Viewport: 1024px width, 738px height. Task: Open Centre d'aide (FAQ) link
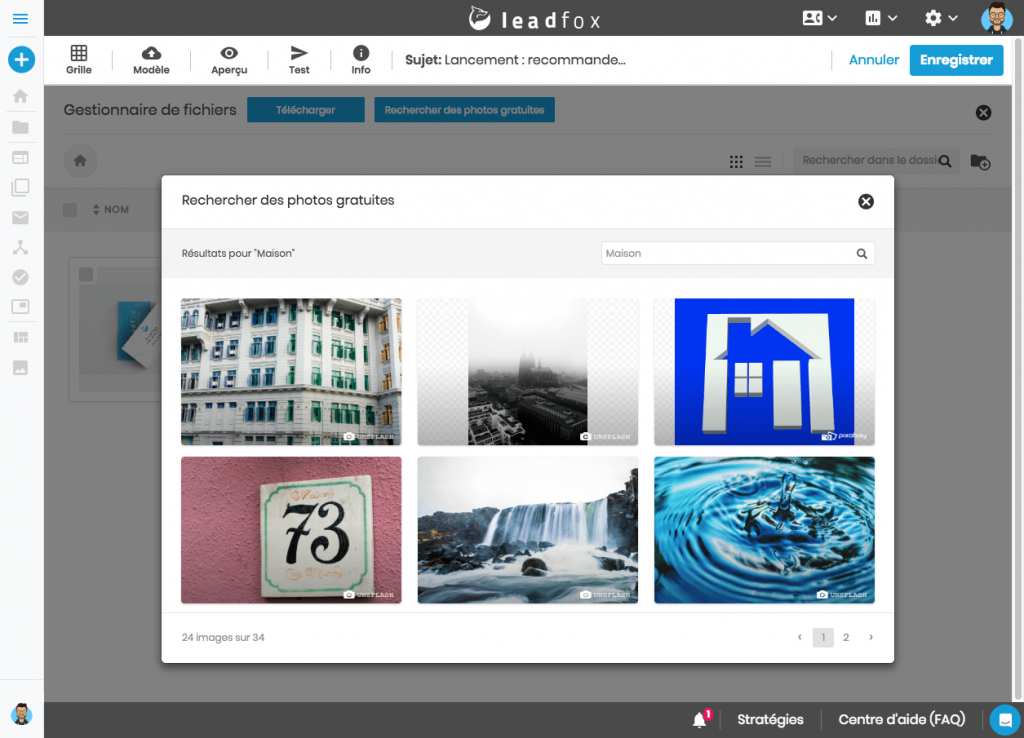pyautogui.click(x=901, y=719)
